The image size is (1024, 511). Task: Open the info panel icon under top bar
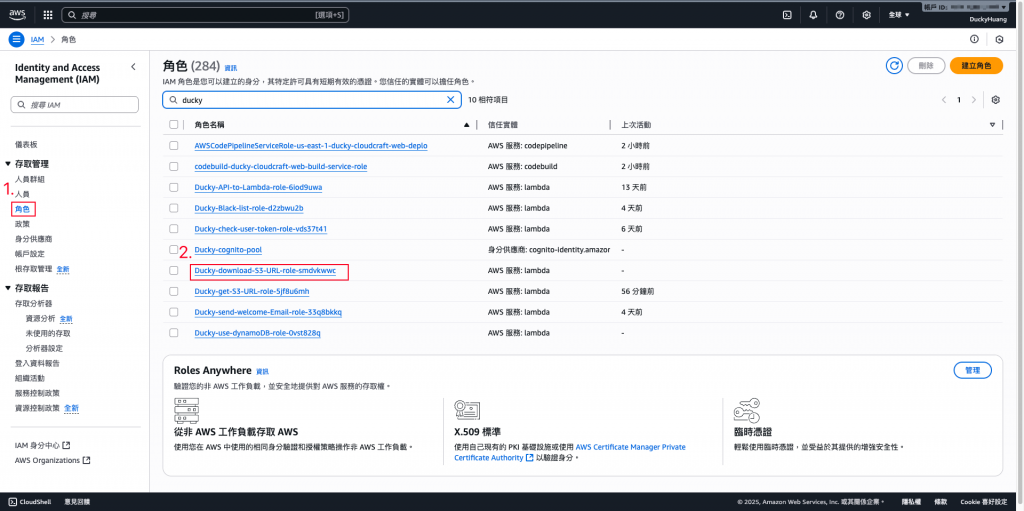point(974,39)
